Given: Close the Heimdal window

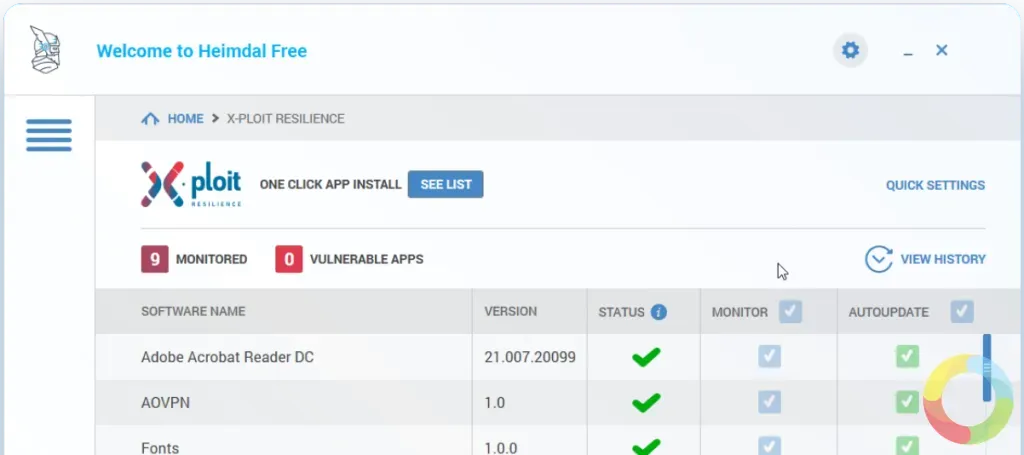Looking at the screenshot, I should (941, 50).
